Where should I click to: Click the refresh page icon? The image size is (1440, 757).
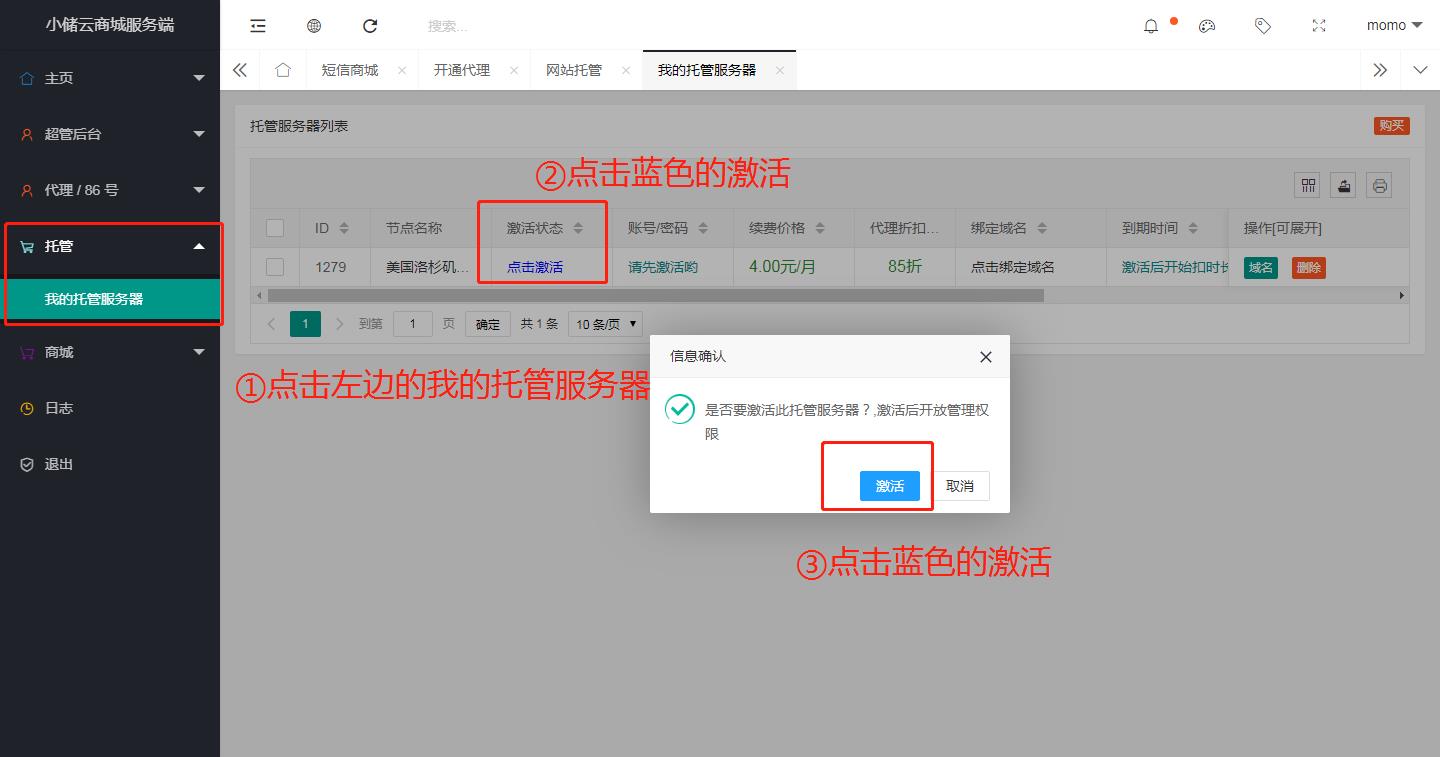(370, 26)
